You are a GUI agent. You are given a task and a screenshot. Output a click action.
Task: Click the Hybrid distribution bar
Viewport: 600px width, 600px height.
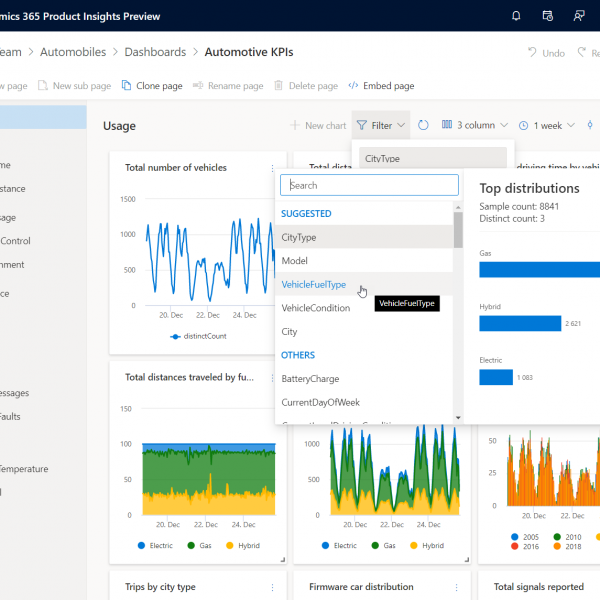520,323
